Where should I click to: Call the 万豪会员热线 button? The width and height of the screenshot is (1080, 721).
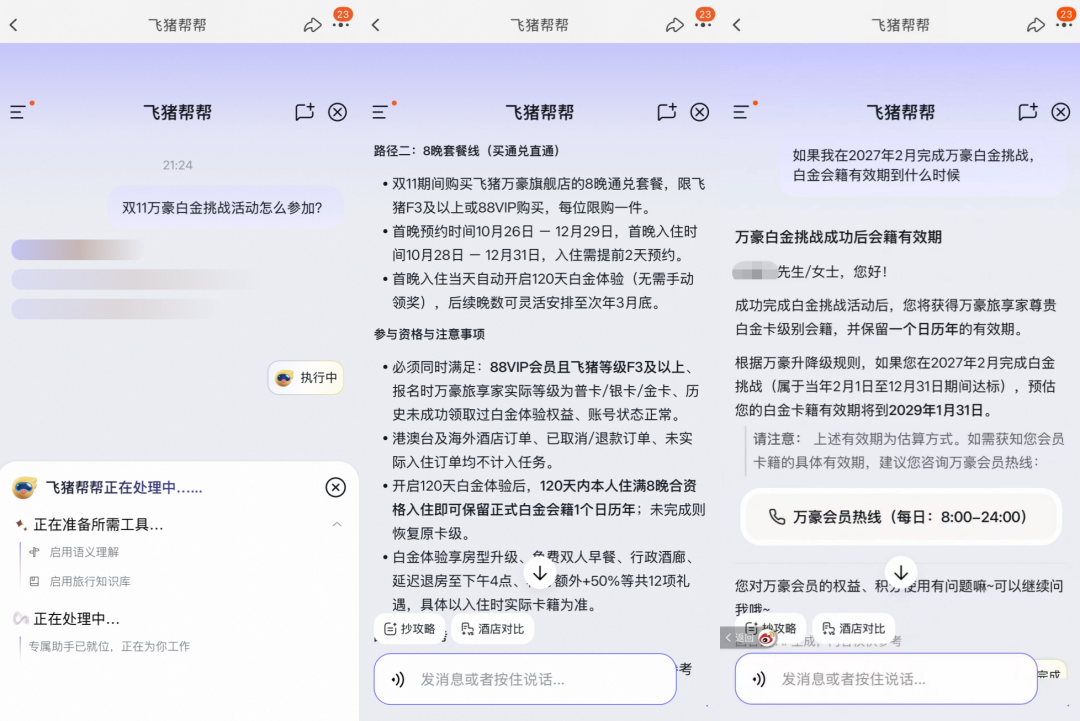click(x=901, y=517)
